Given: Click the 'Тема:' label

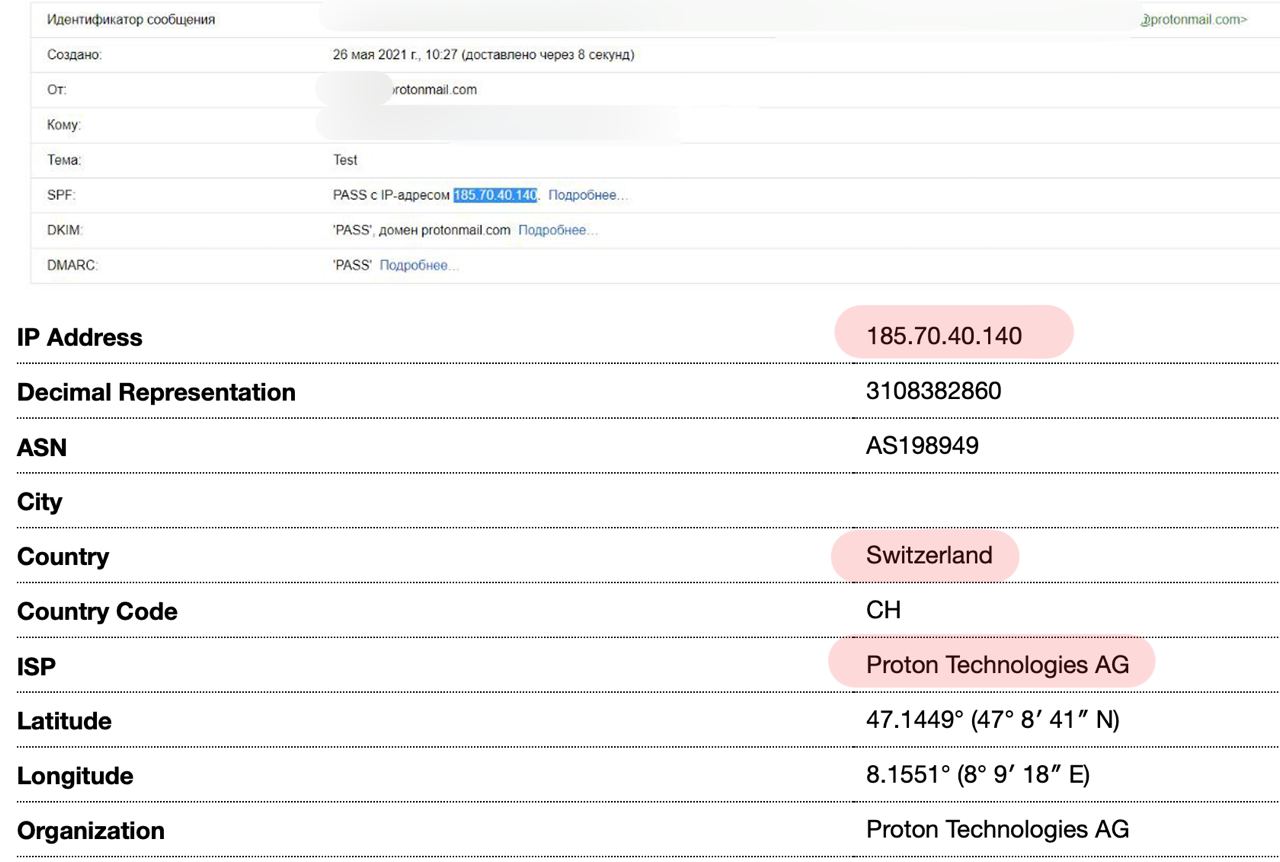Looking at the screenshot, I should (x=65, y=160).
